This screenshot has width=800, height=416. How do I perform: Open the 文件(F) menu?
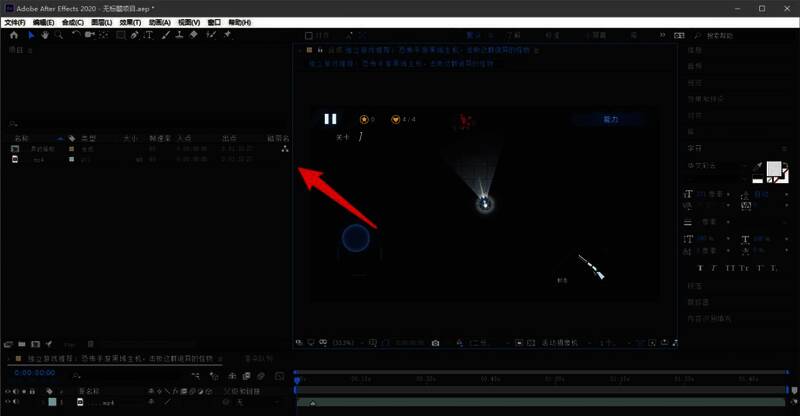[x=15, y=21]
